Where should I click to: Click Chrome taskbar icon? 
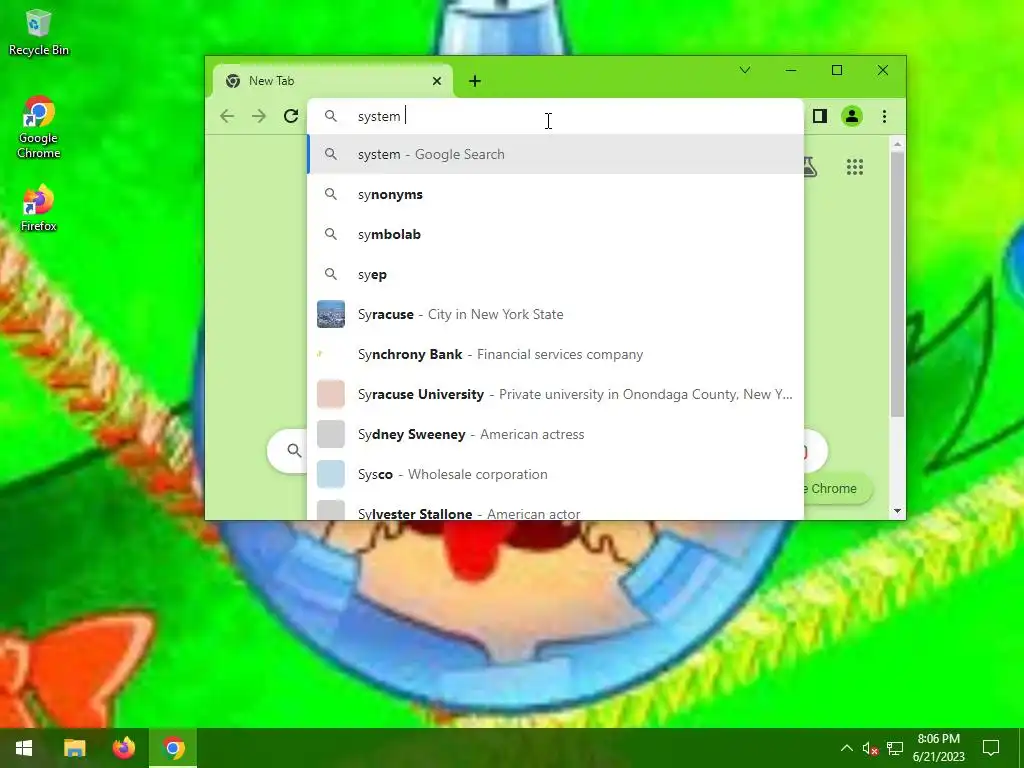click(173, 748)
